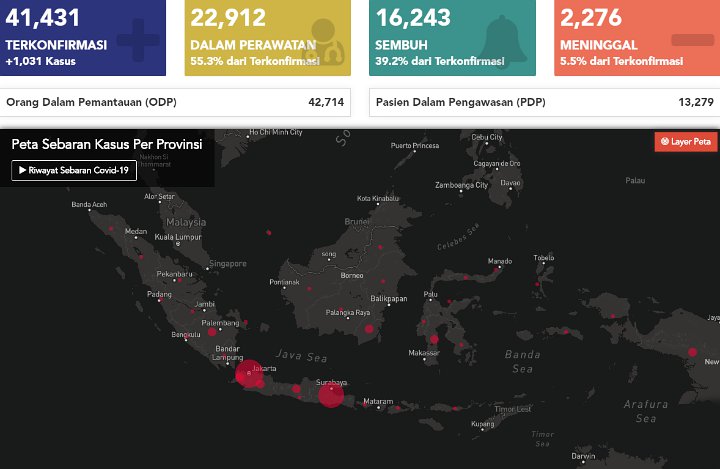The width and height of the screenshot is (720, 469).
Task: Click the South Kalimantan red case marker
Action: tap(369, 329)
